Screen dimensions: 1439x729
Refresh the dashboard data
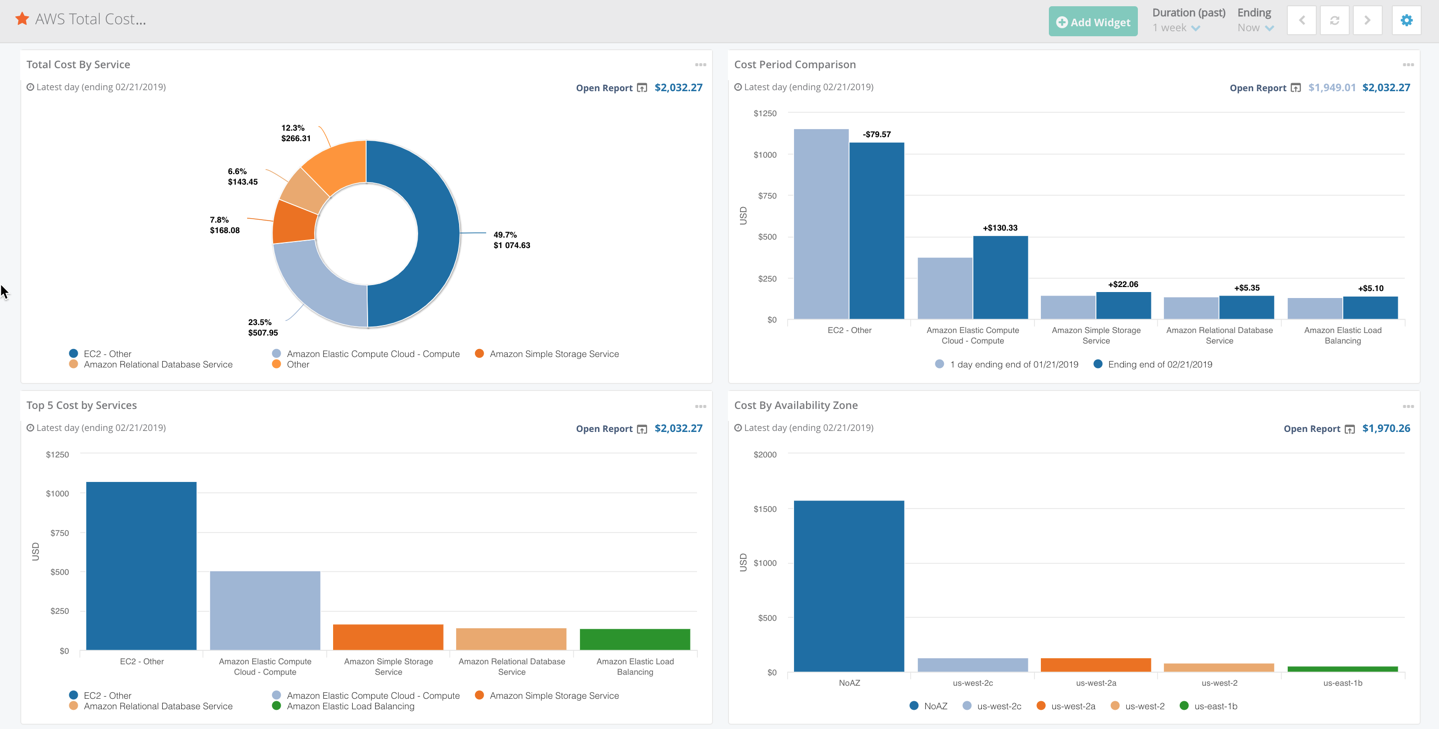pyautogui.click(x=1334, y=21)
